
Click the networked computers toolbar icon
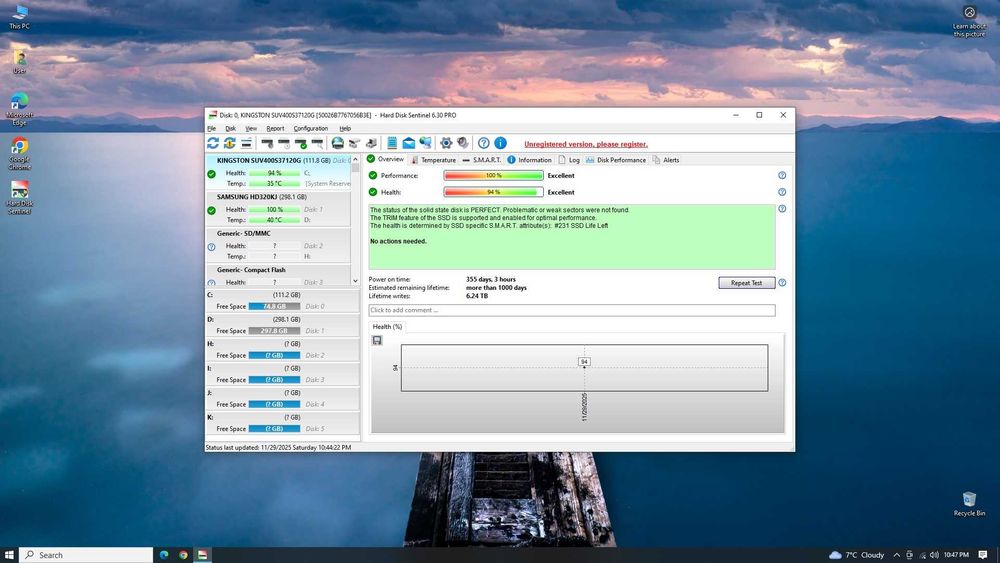(425, 143)
